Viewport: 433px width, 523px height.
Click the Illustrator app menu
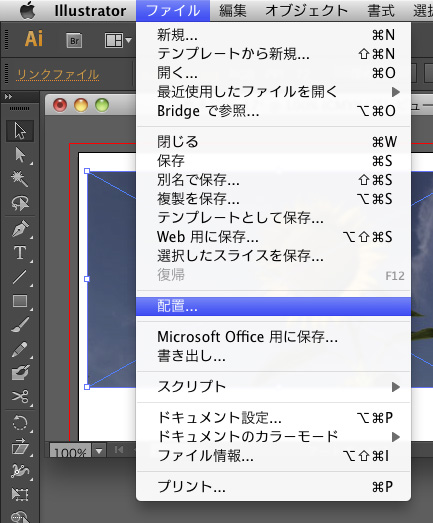[90, 11]
